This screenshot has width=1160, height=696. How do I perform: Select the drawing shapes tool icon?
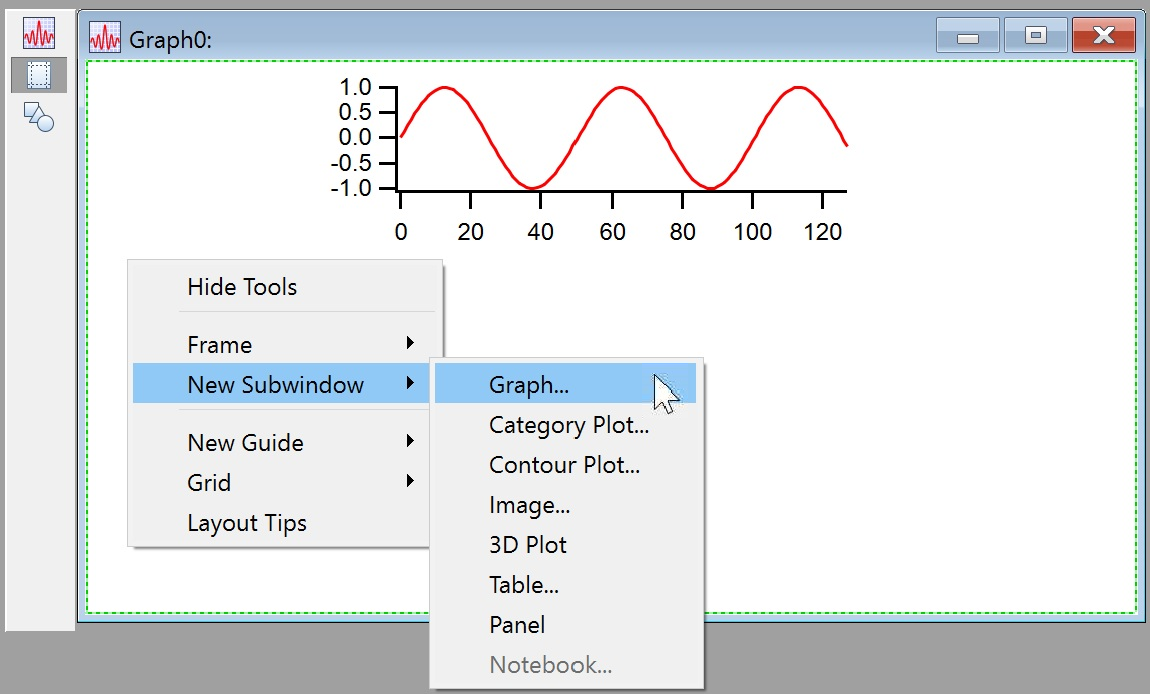[39, 116]
